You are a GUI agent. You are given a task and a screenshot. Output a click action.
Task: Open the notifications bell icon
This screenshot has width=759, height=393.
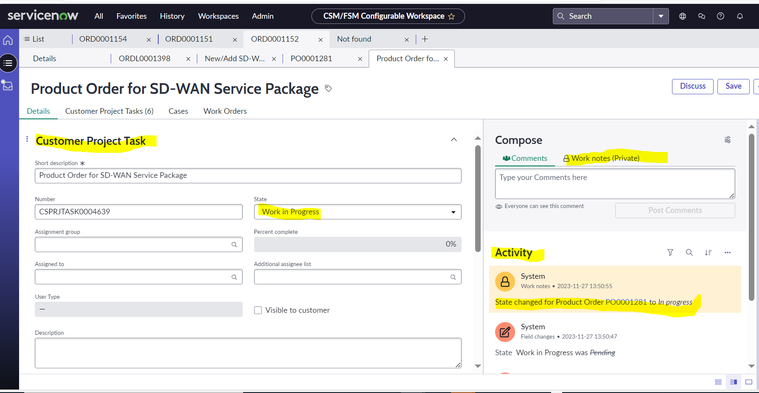tap(740, 16)
